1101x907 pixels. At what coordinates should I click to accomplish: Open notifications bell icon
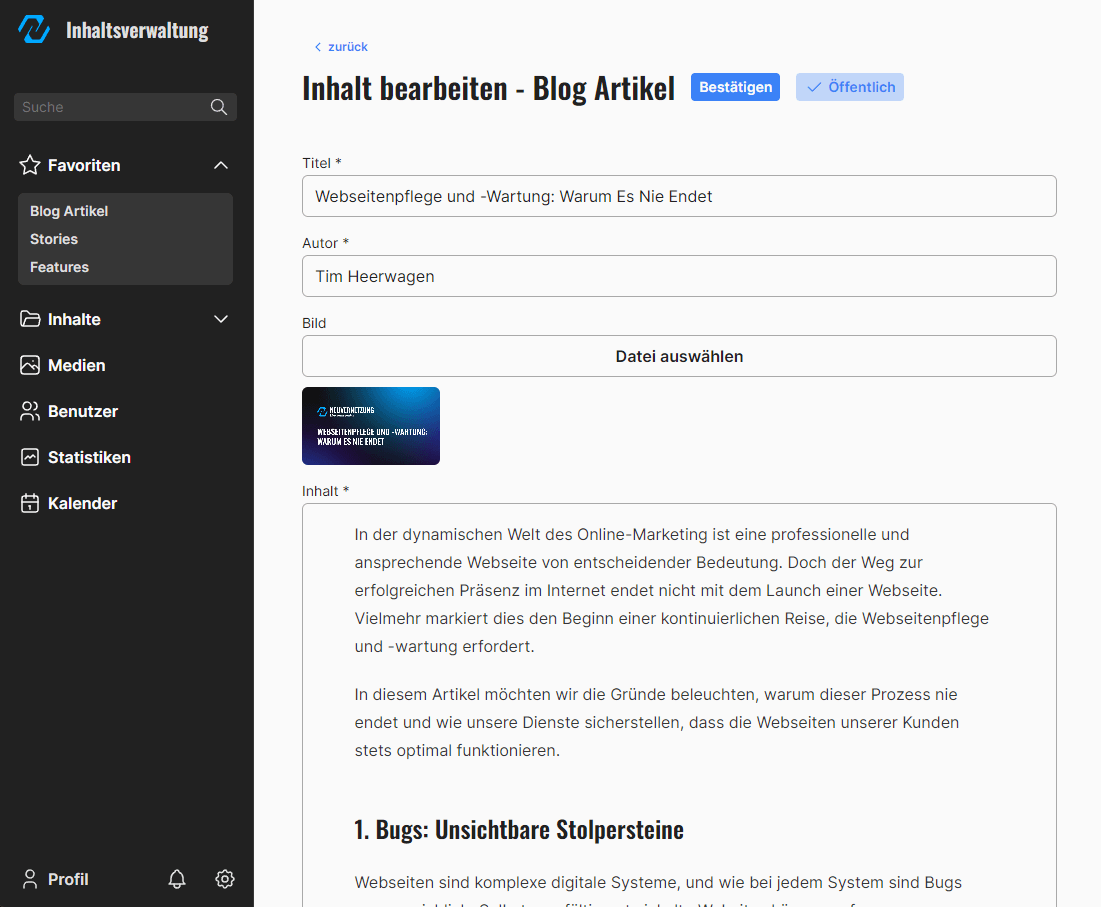177,879
